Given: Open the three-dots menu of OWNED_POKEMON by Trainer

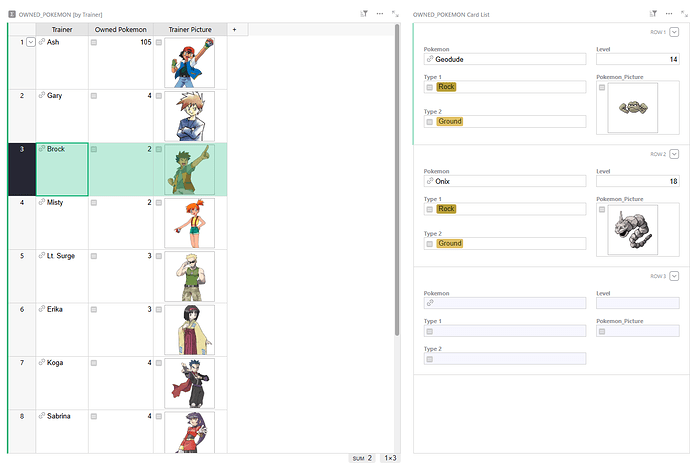Looking at the screenshot, I should 379,14.
